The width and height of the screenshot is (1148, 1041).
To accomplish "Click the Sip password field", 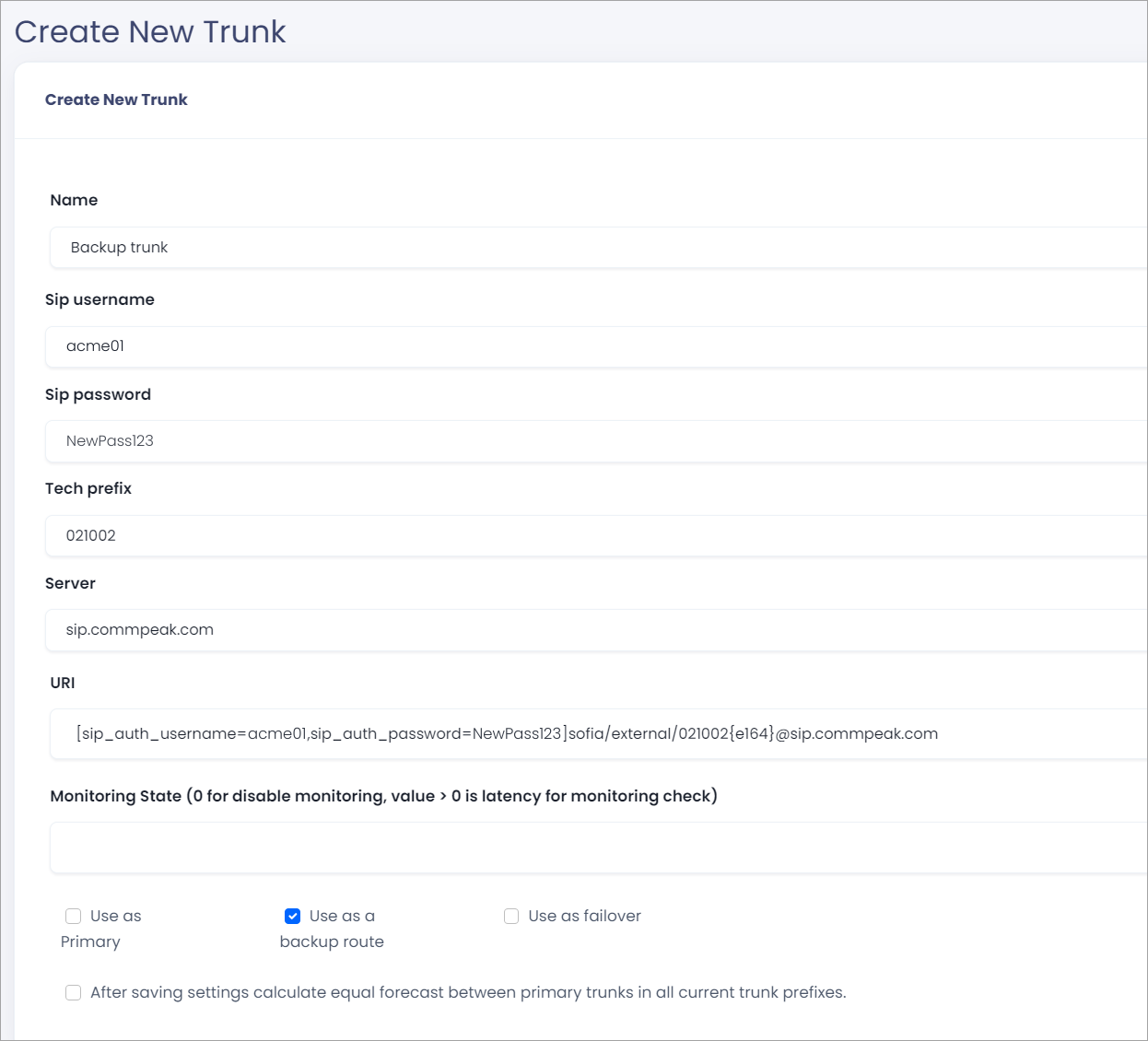I will pos(597,441).
